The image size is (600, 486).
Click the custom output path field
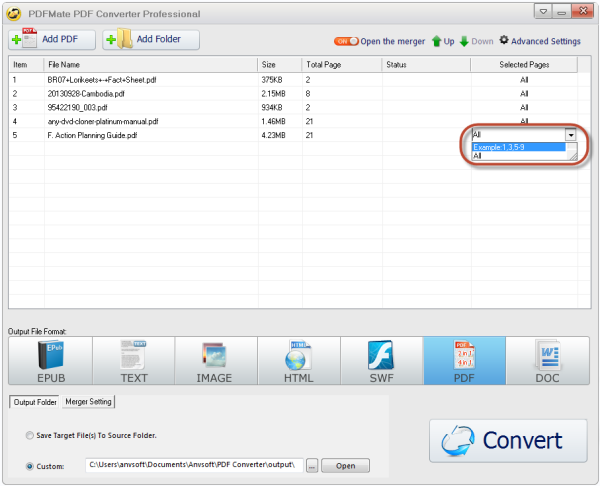[194, 465]
